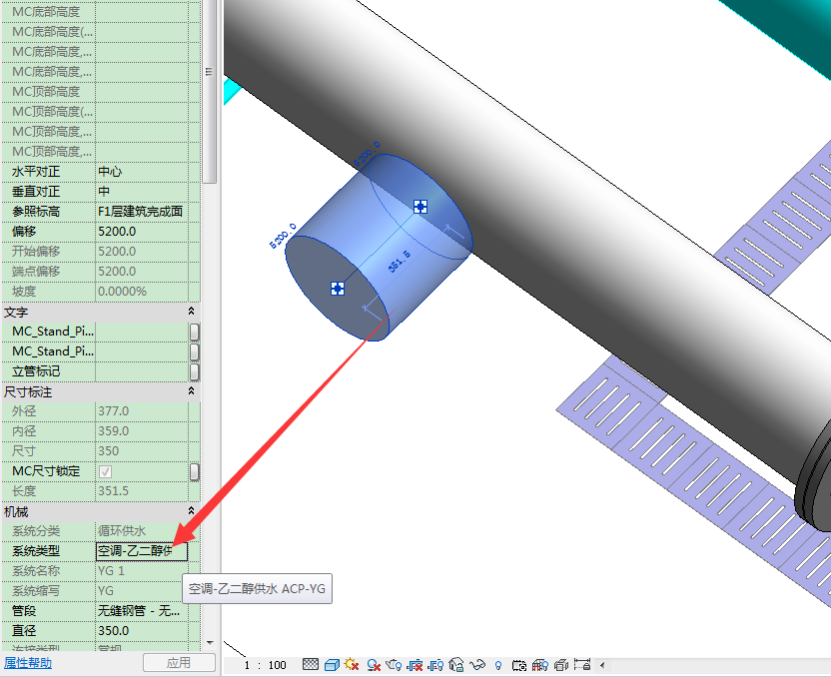Click the properties panel scrollbar thumb
This screenshot has width=831, height=677.
pyautogui.click(x=210, y=90)
